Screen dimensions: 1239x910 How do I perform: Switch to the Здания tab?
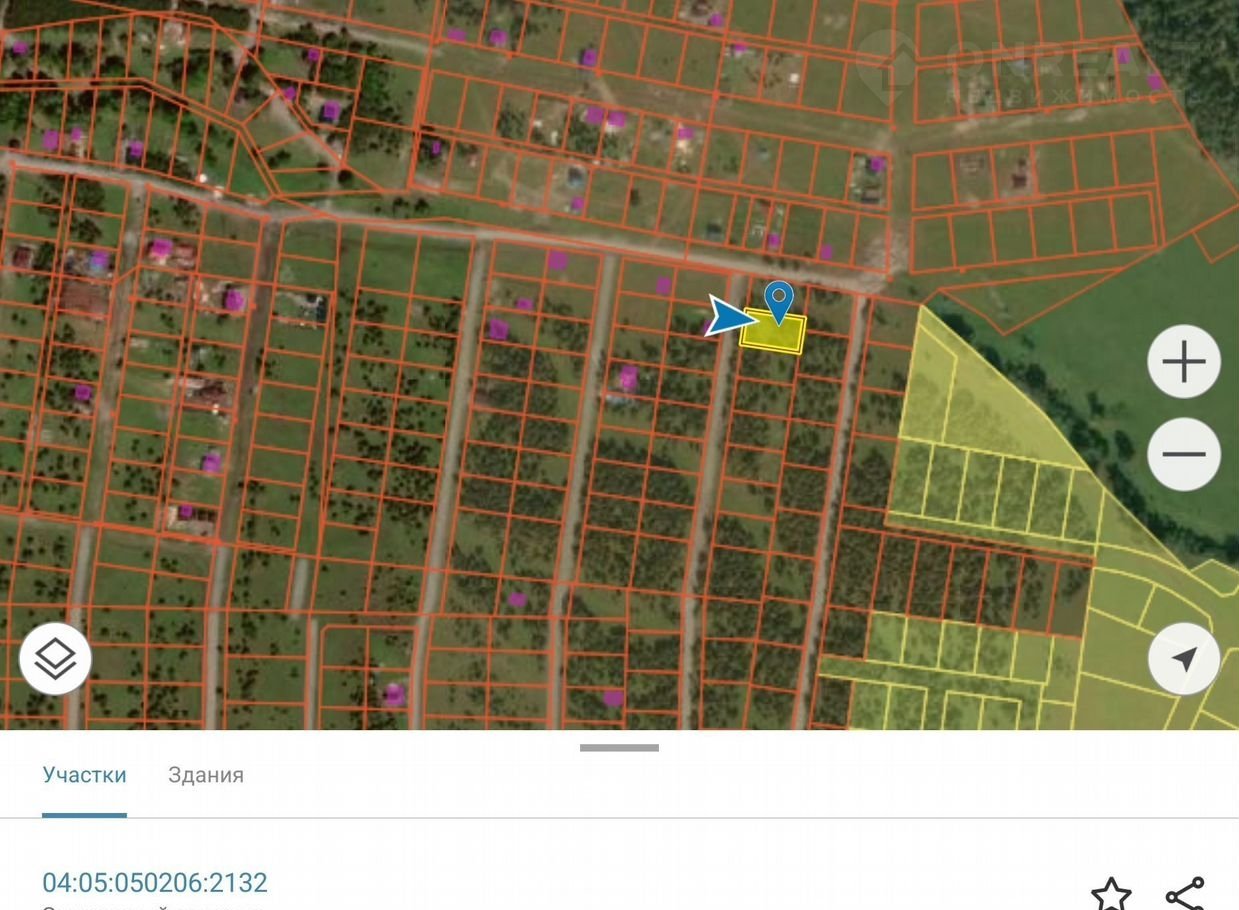(206, 775)
